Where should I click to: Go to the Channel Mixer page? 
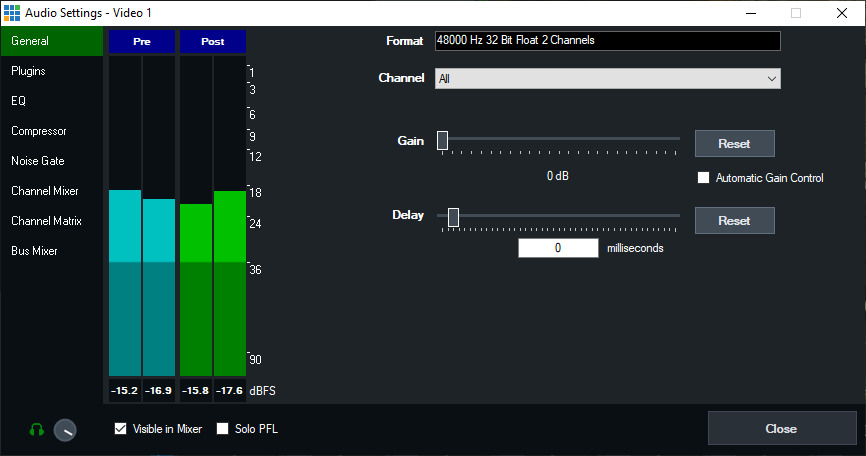44,191
